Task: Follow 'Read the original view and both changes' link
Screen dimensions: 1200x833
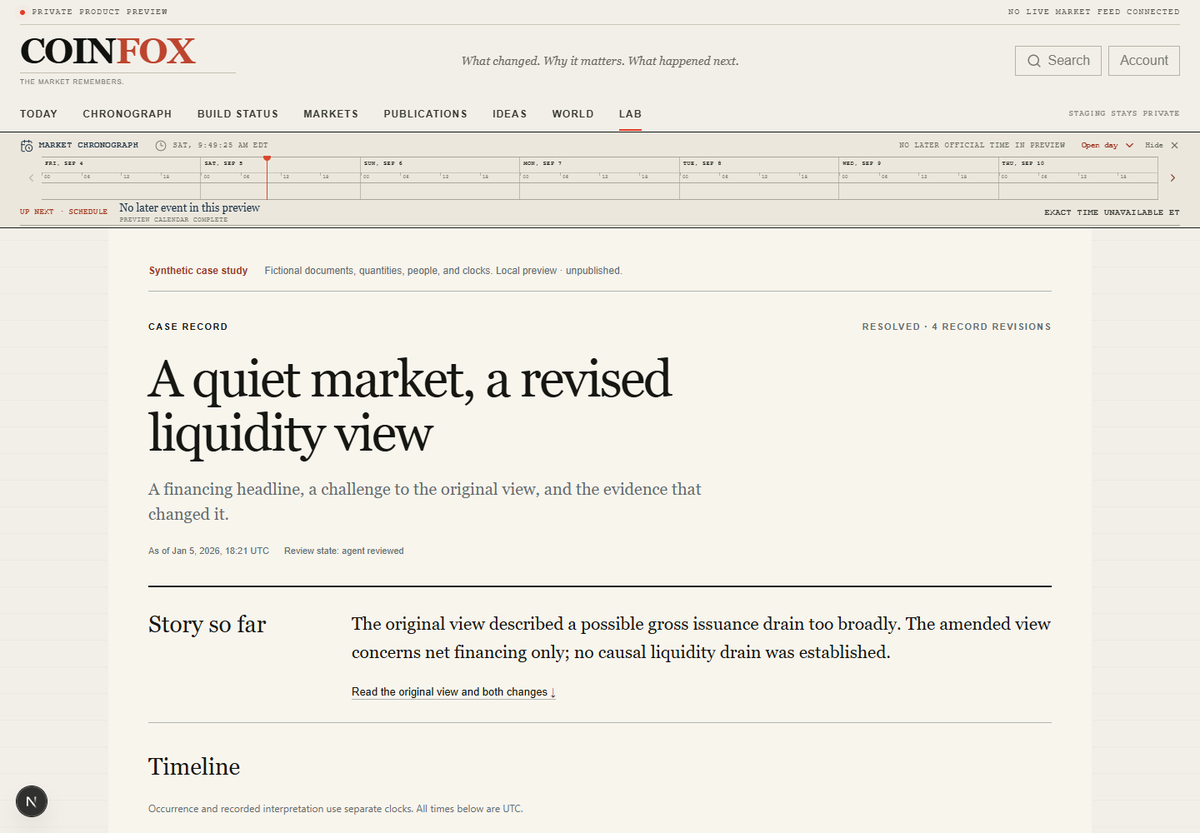Action: (x=453, y=692)
